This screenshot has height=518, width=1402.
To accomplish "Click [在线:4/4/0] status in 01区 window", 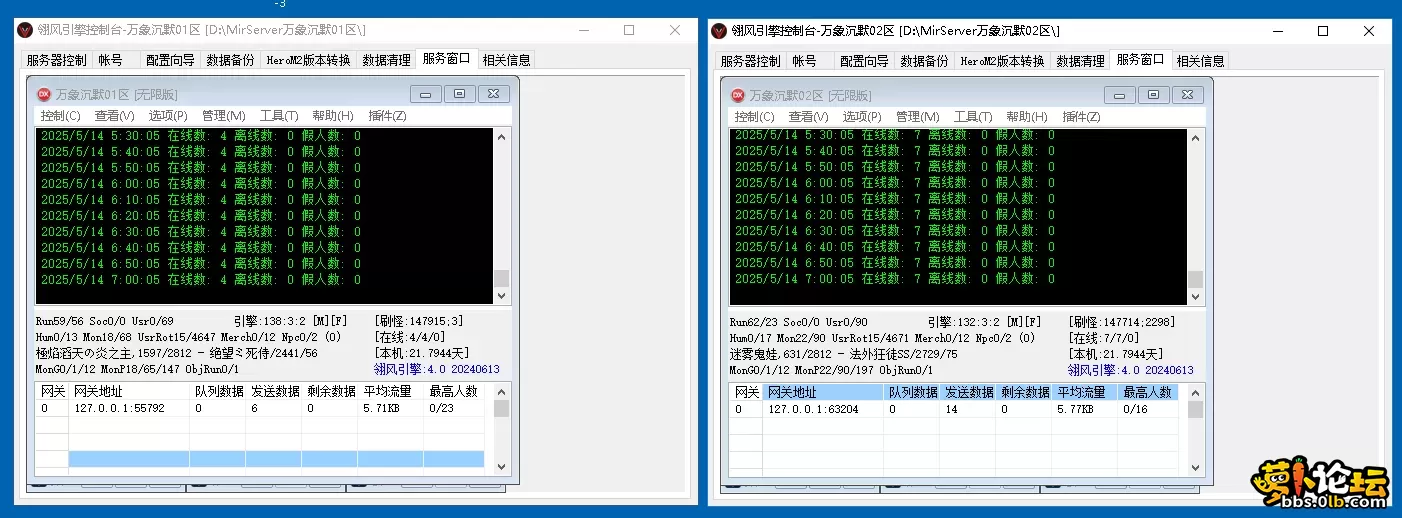I will [x=410, y=338].
